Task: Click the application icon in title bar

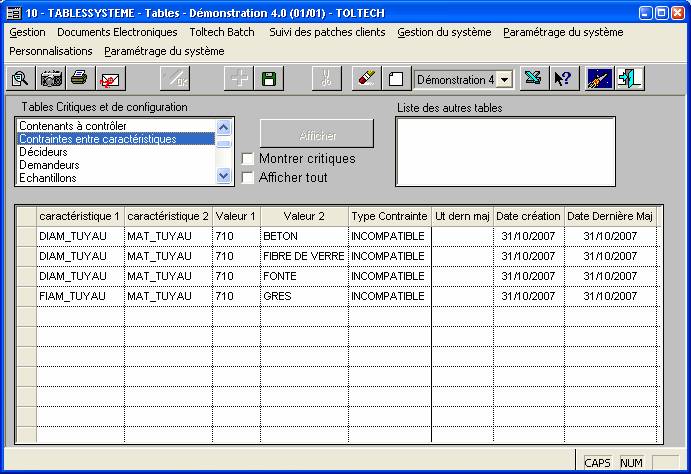Action: (x=14, y=13)
